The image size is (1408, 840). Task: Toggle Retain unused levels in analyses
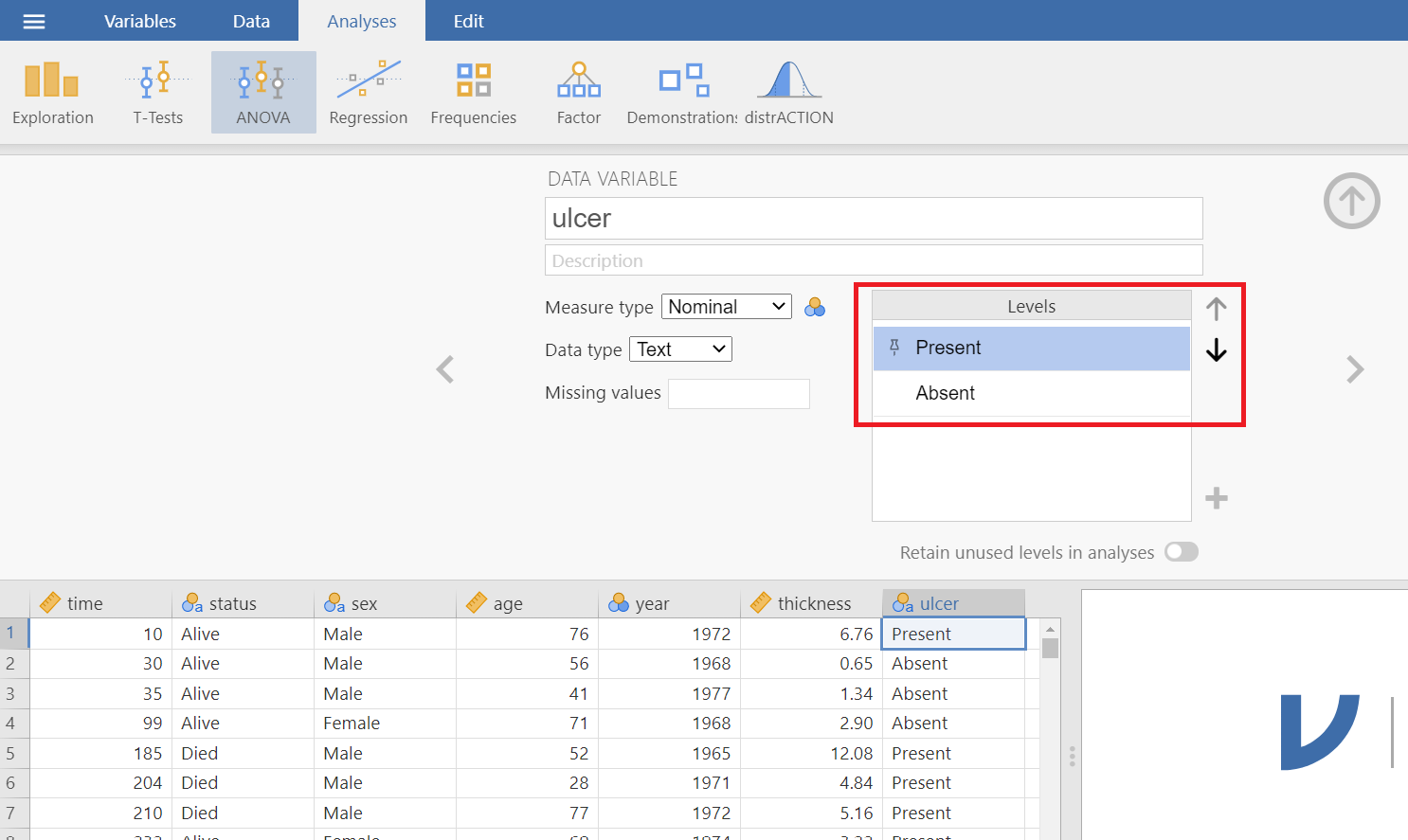[1181, 552]
